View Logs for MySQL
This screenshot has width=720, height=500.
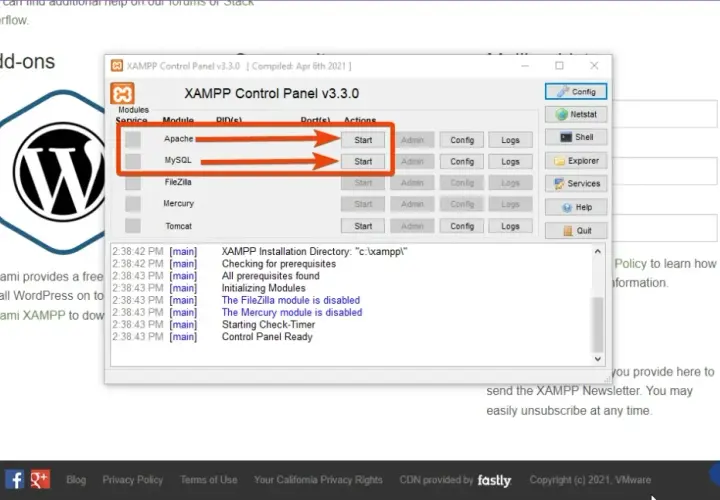[x=510, y=162]
